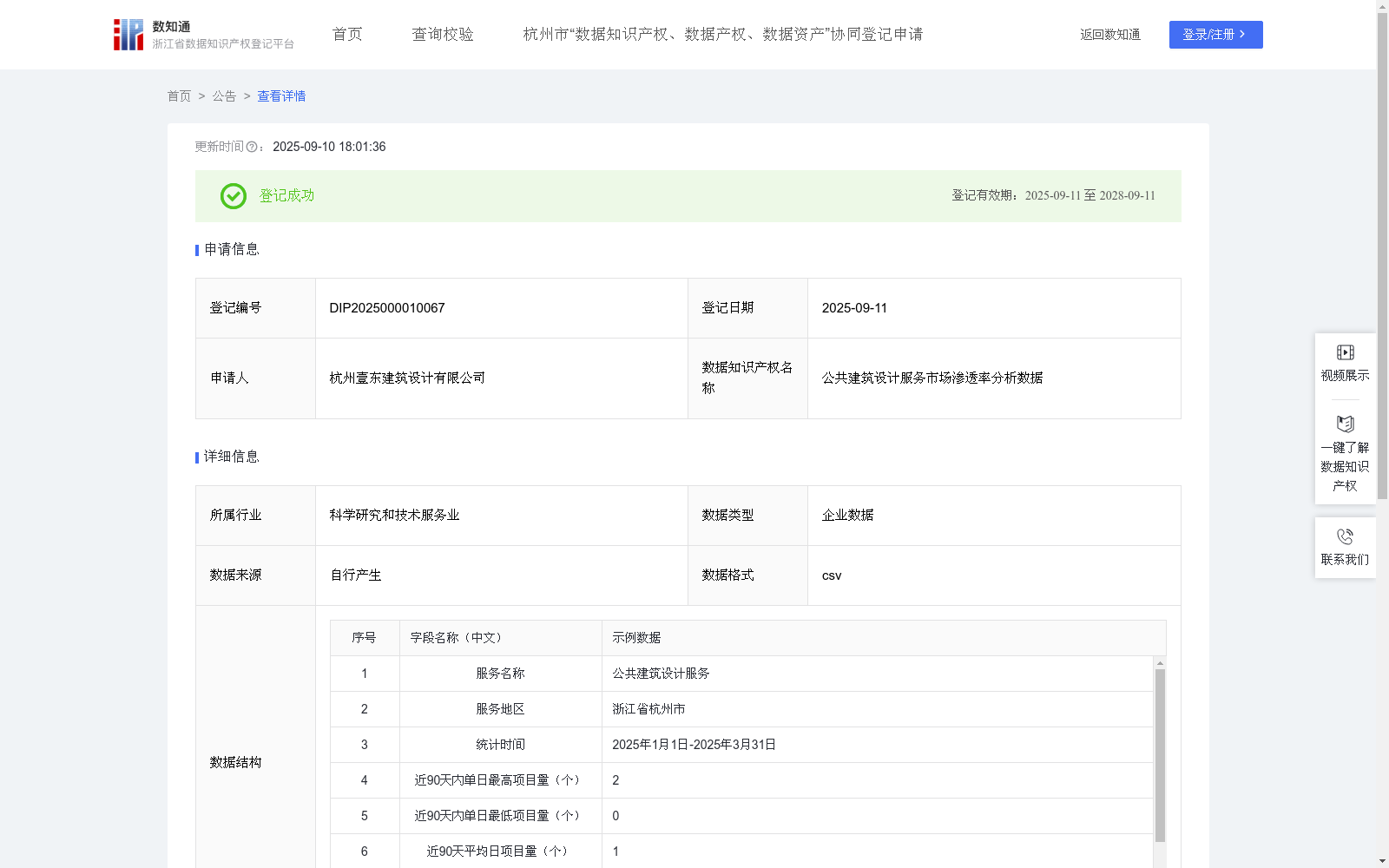Open the 视频展示 video icon

(1345, 352)
